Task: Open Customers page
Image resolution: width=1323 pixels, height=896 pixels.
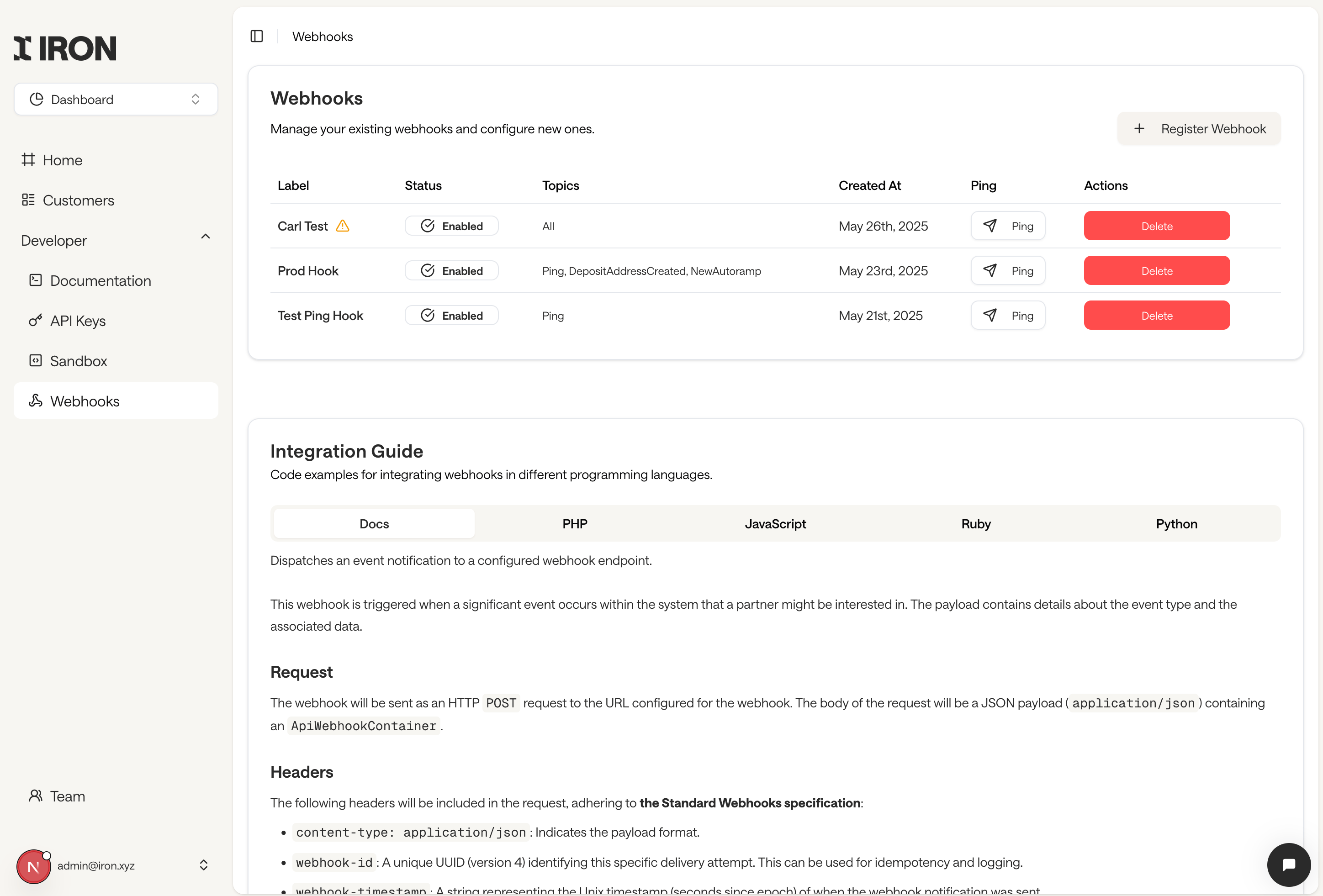Action: coord(116,200)
